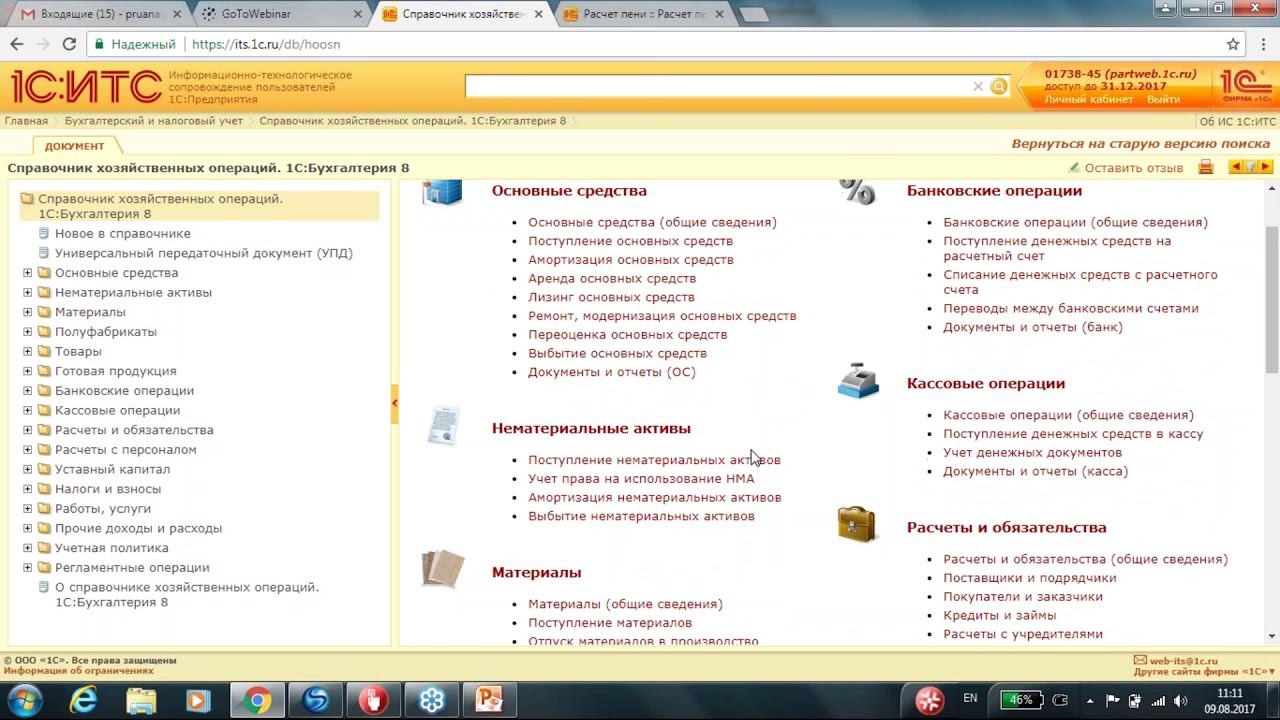Viewport: 1280px width, 720px height.
Task: Click Вернуться на старую версию поиска
Action: (x=1141, y=144)
